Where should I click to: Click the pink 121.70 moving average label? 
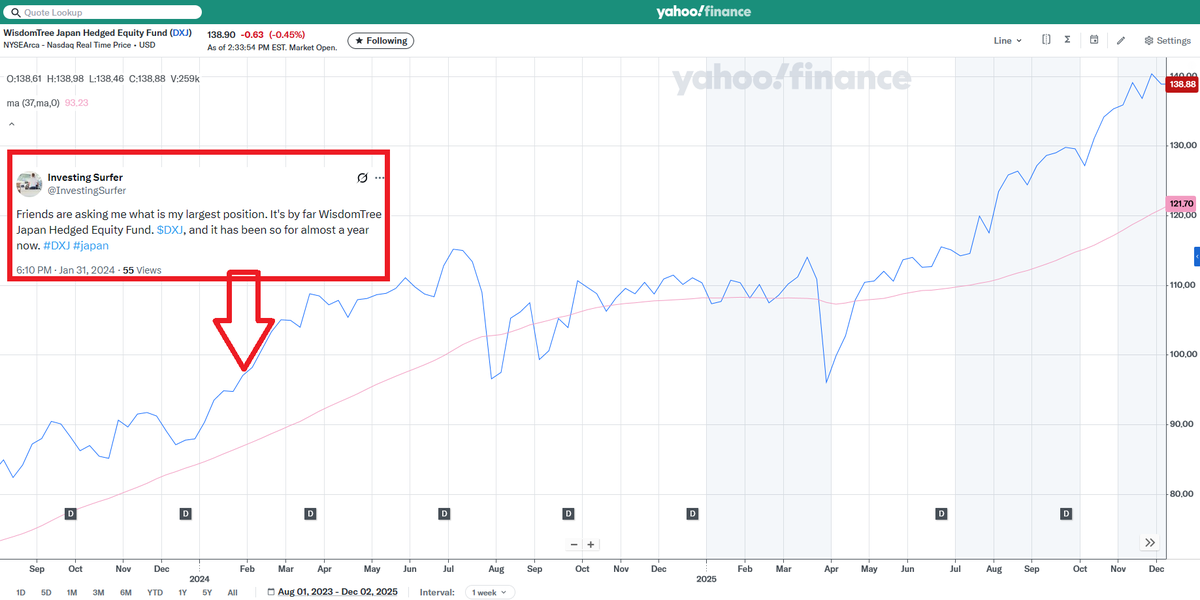(1182, 203)
